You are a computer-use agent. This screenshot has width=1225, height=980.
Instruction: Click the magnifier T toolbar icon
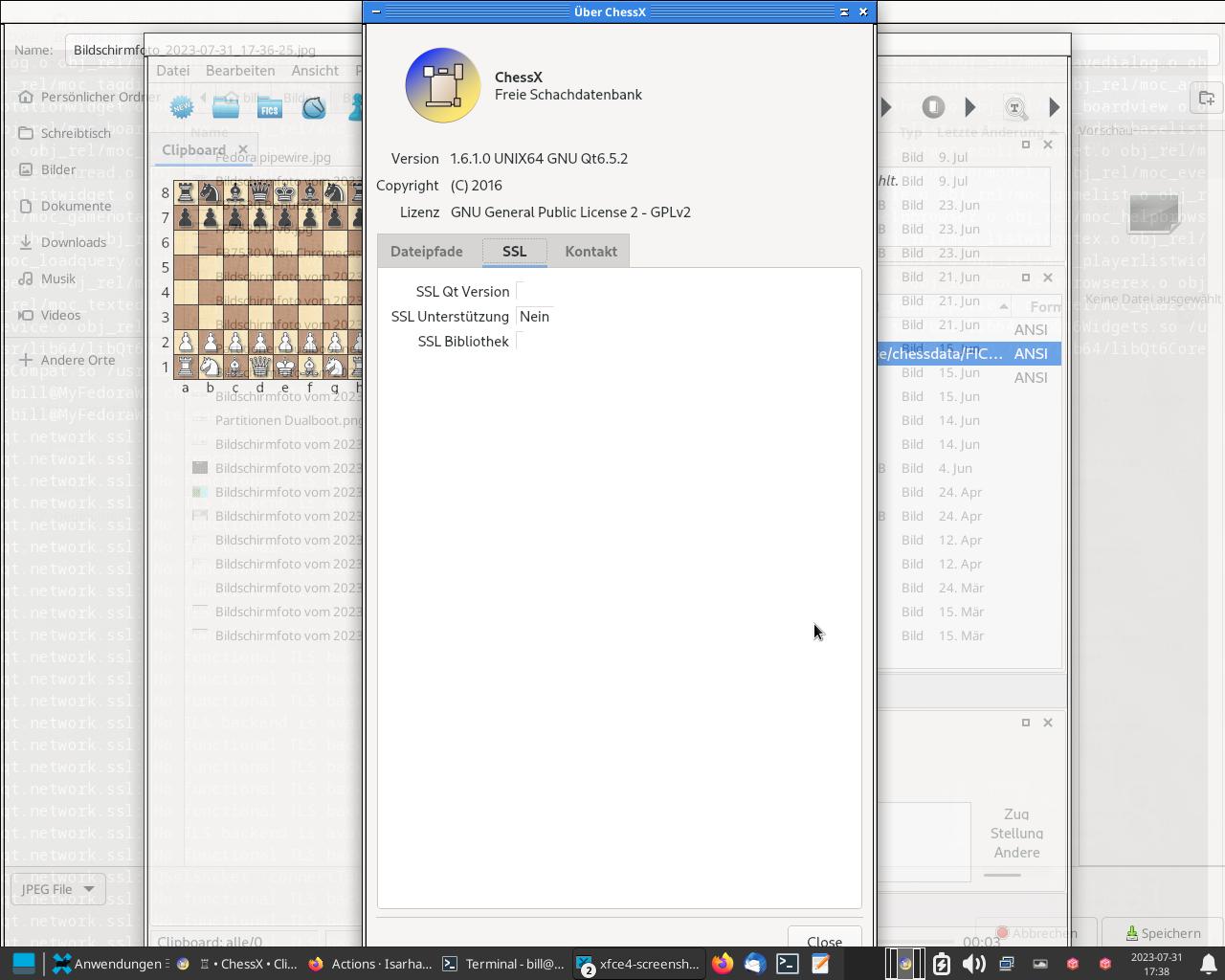point(1015,107)
